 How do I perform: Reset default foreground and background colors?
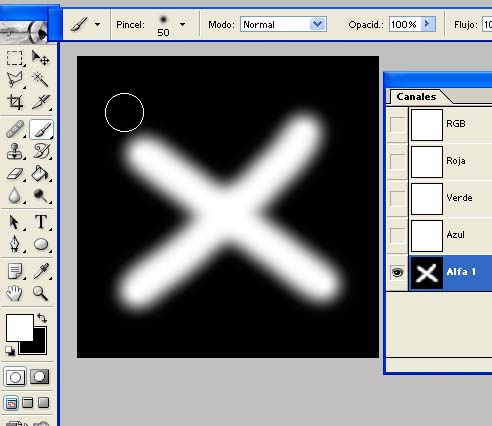click(x=10, y=351)
